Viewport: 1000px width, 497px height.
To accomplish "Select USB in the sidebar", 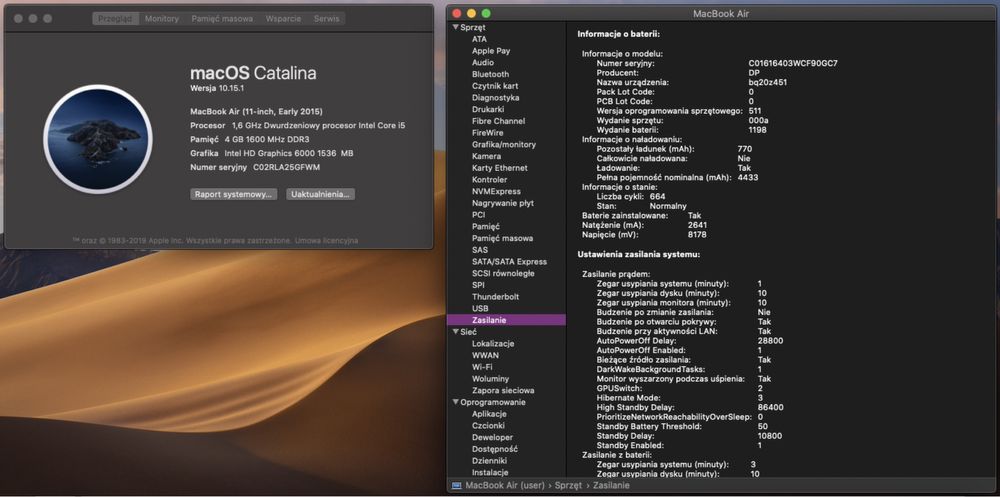I will pos(480,308).
